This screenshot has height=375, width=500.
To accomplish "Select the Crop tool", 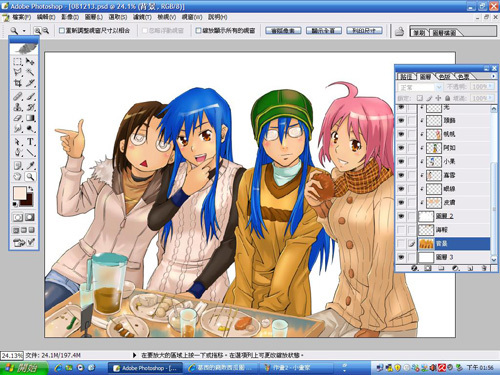I will click(x=18, y=82).
